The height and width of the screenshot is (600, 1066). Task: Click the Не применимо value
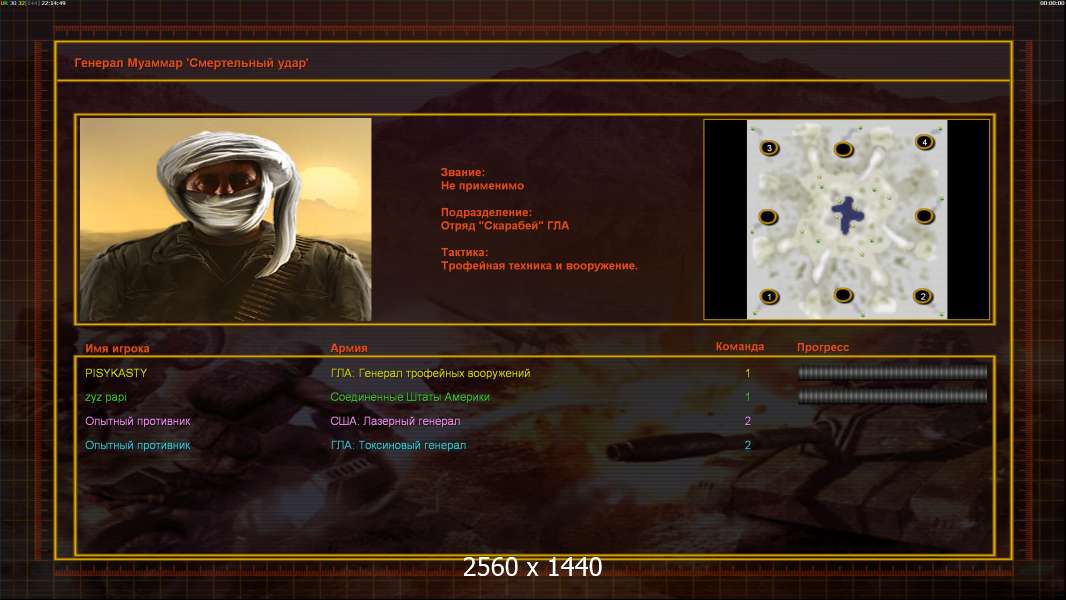483,186
